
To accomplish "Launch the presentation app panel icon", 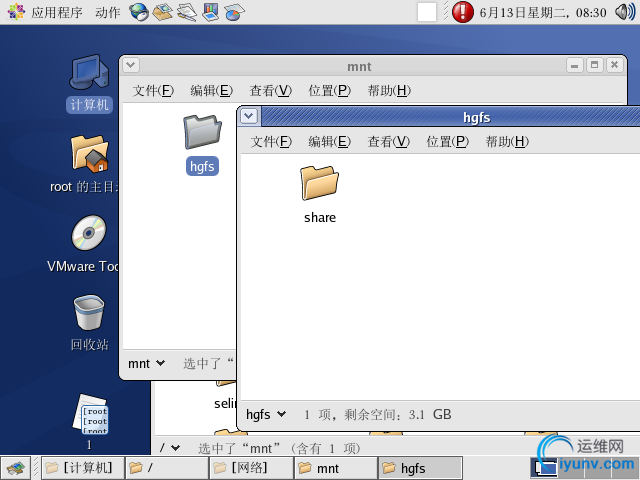I will (211, 12).
